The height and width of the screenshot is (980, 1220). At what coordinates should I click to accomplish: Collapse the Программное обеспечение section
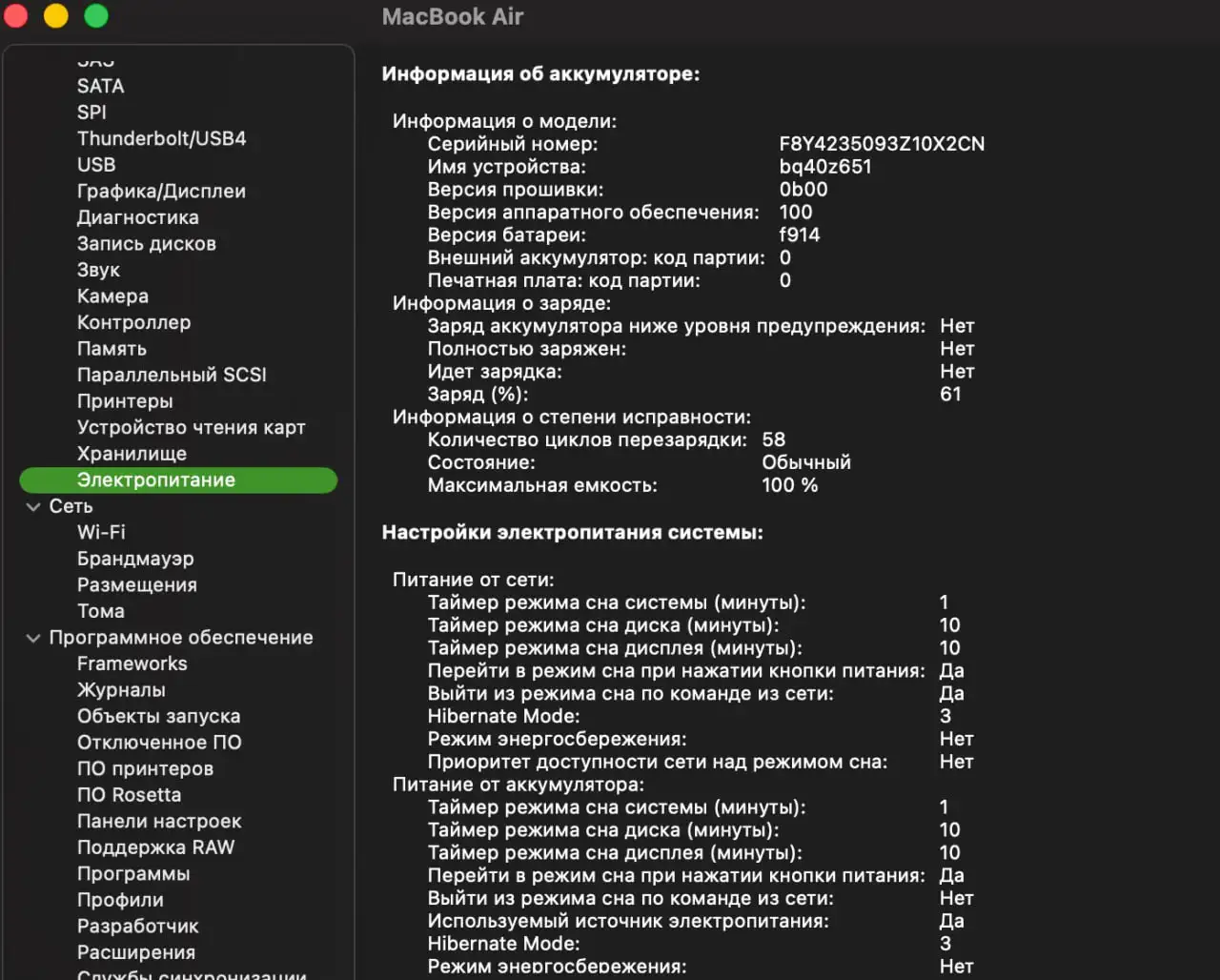34,637
